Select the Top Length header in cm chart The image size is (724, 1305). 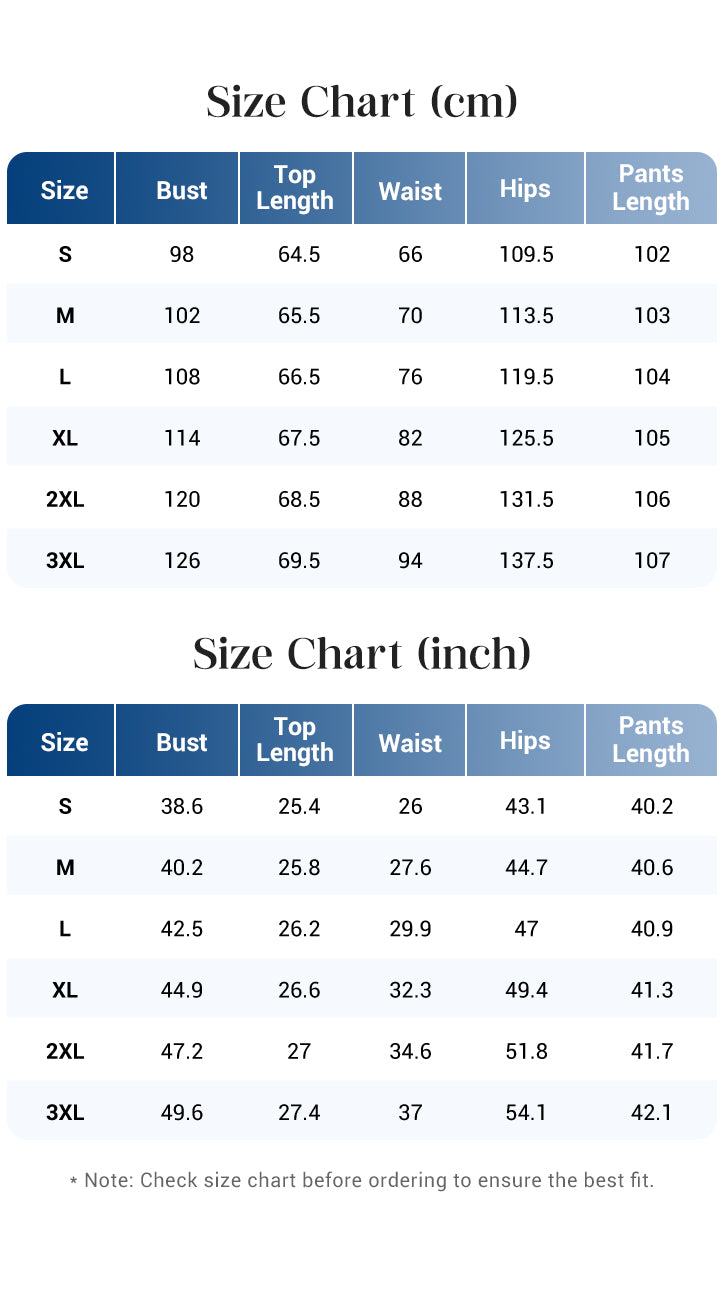pyautogui.click(x=295, y=188)
